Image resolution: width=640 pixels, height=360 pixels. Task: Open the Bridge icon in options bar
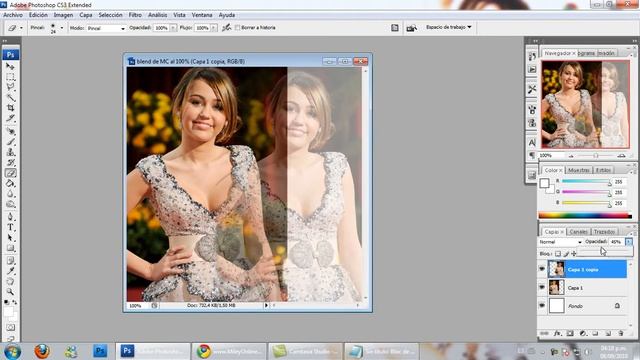(x=411, y=28)
